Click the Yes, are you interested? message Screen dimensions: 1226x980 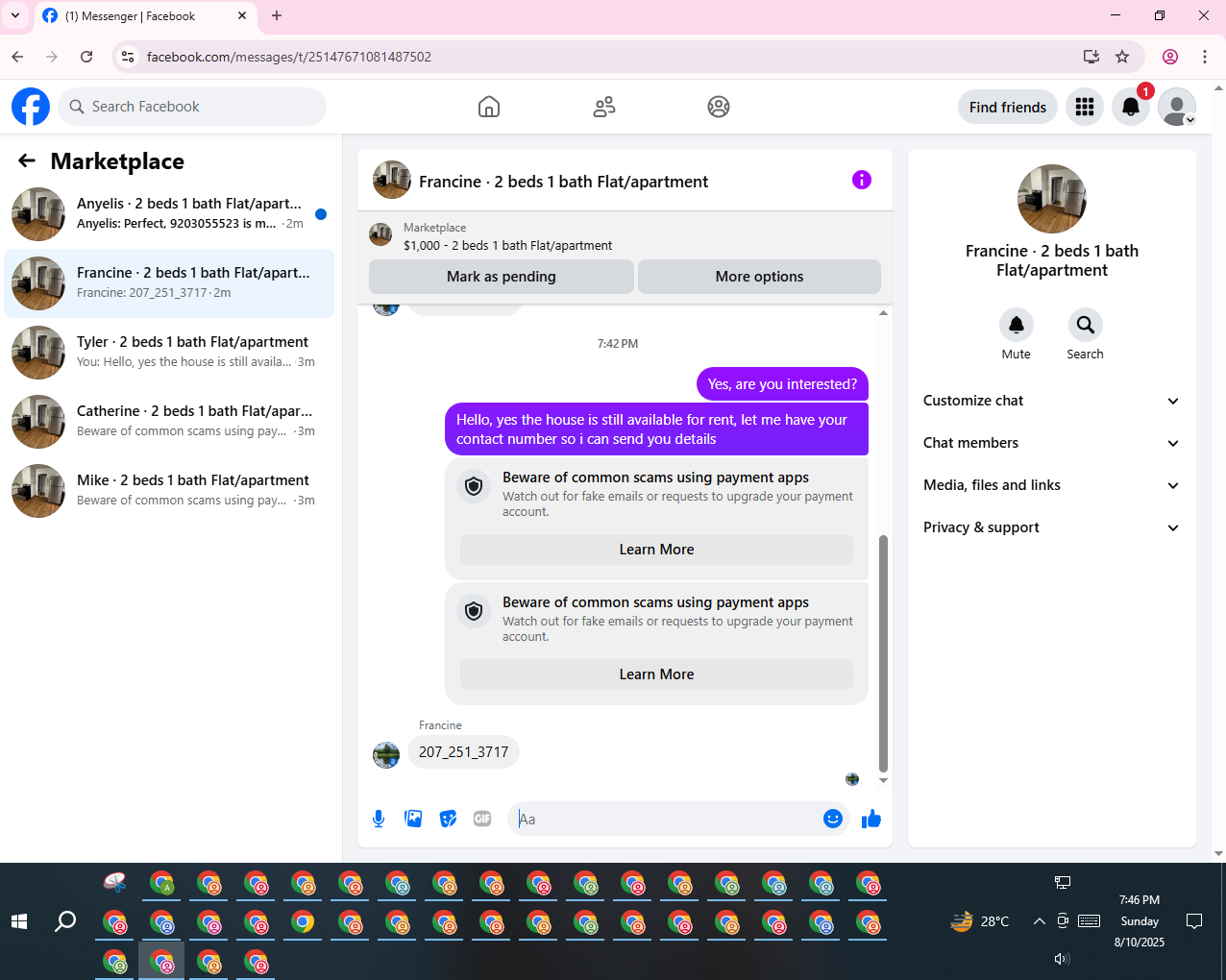782,384
